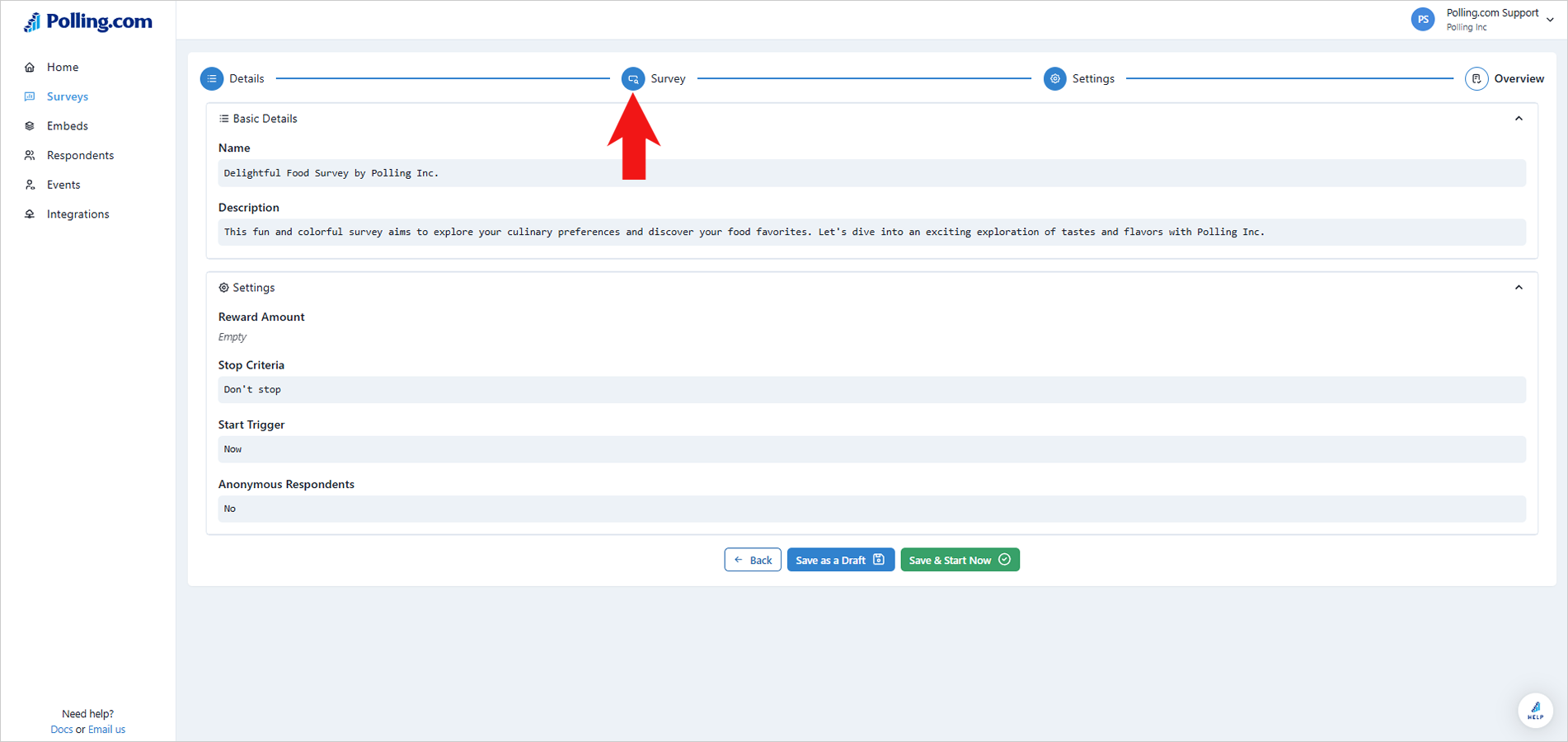1568x742 pixels.
Task: Switch to the Overview step label
Action: [1519, 78]
